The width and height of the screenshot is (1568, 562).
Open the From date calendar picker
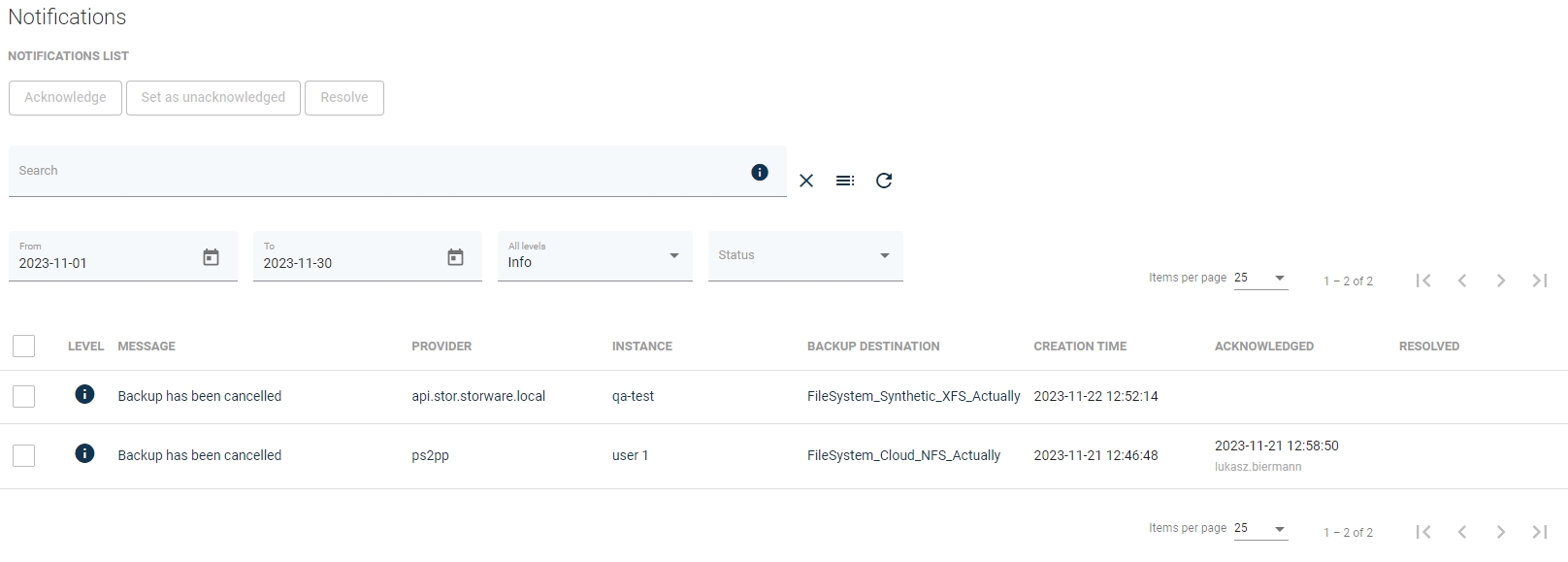coord(211,257)
